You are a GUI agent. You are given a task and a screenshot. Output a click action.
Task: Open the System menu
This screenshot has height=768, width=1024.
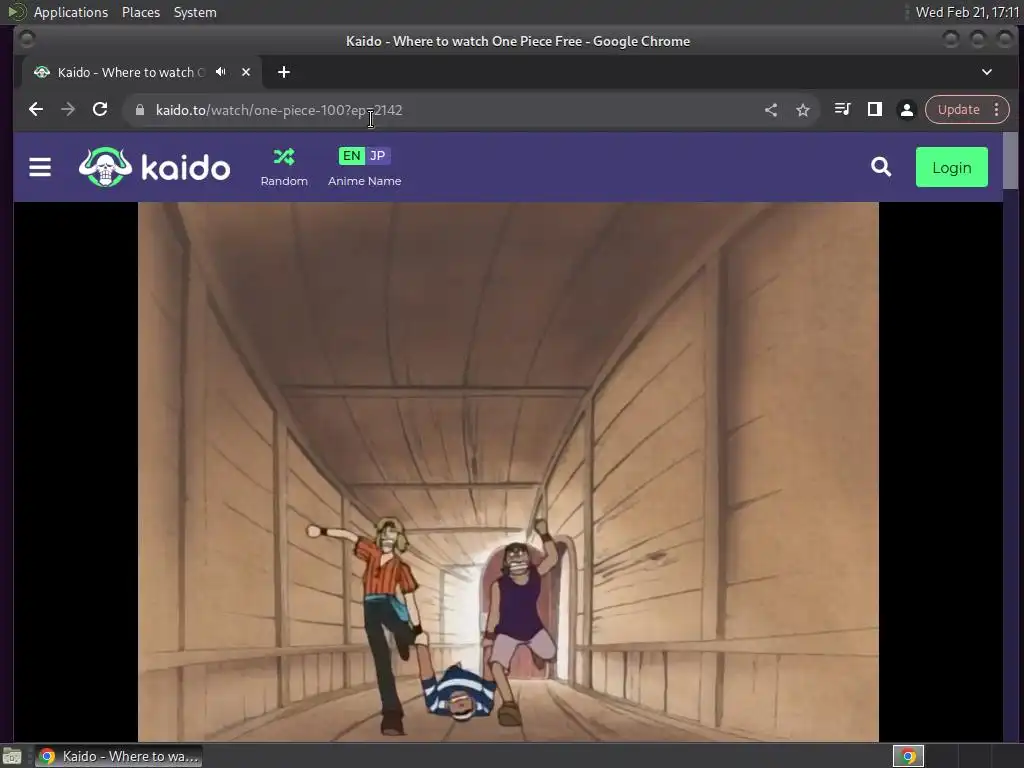pos(195,12)
